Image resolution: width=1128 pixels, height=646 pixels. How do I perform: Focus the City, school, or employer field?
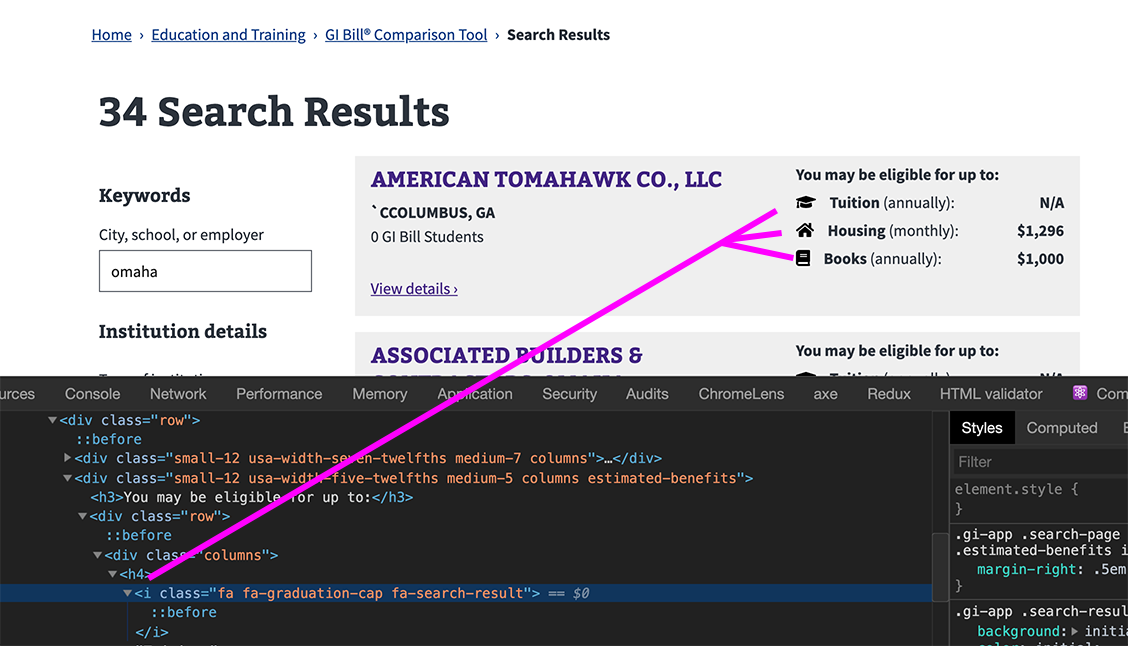point(205,271)
